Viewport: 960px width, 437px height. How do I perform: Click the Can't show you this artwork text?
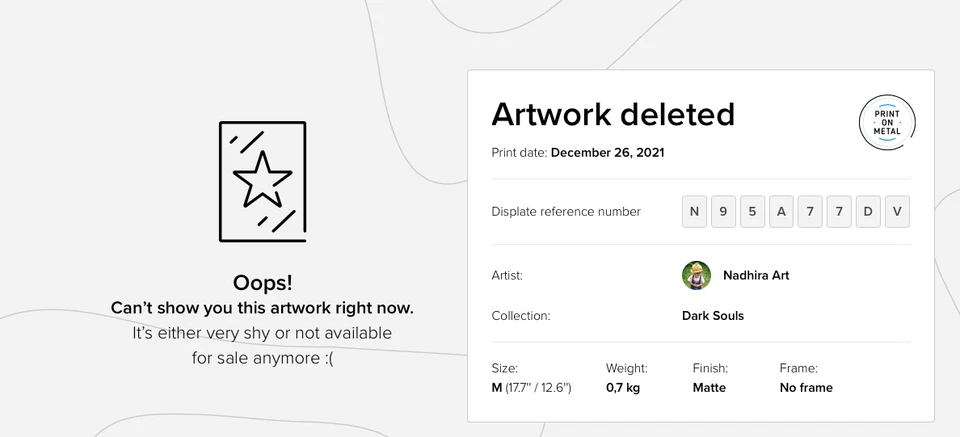[262, 307]
